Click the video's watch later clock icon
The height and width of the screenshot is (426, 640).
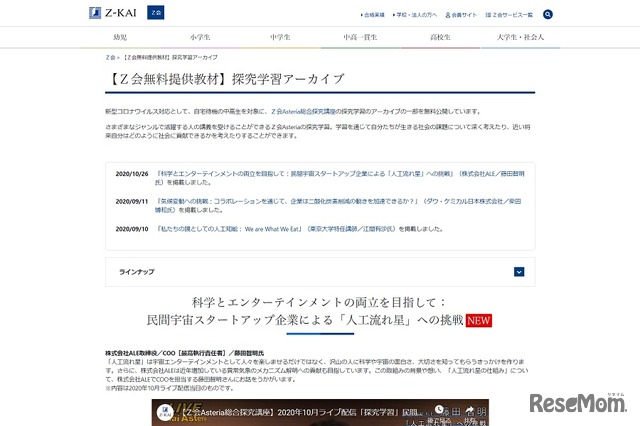439,409
